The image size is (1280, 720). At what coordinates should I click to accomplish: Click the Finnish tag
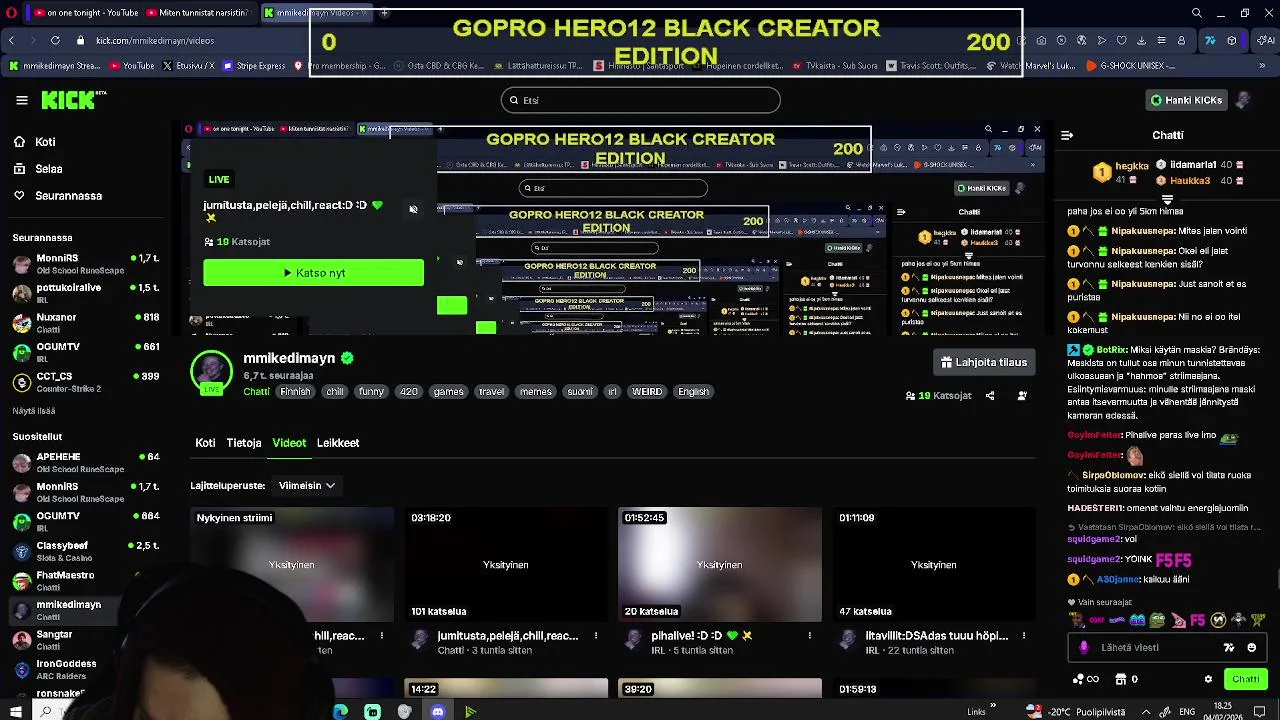click(295, 392)
